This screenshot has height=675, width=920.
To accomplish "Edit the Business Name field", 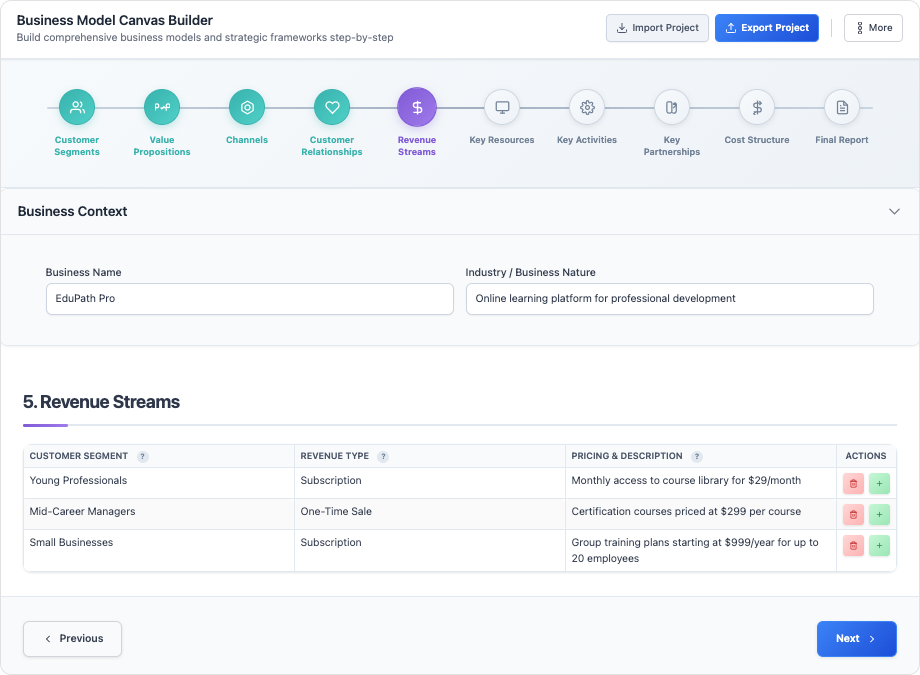I will tap(250, 299).
